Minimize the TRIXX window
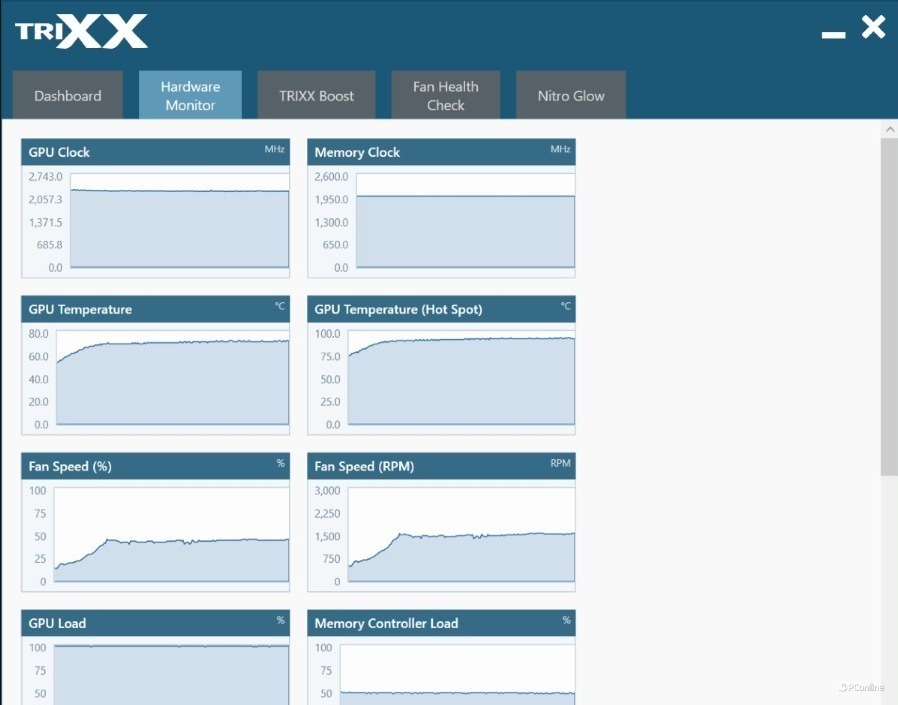The height and width of the screenshot is (705, 898). tap(833, 35)
